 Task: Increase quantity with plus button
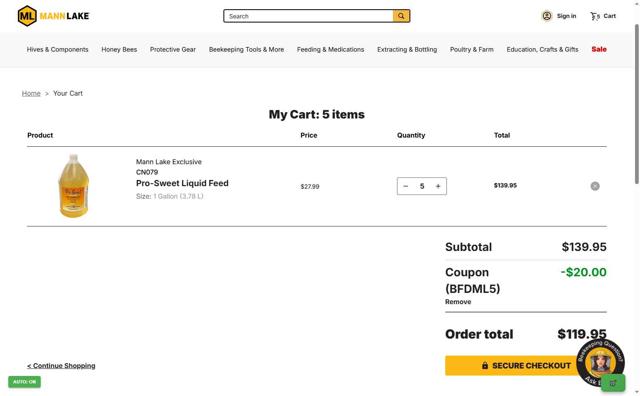[x=438, y=186]
